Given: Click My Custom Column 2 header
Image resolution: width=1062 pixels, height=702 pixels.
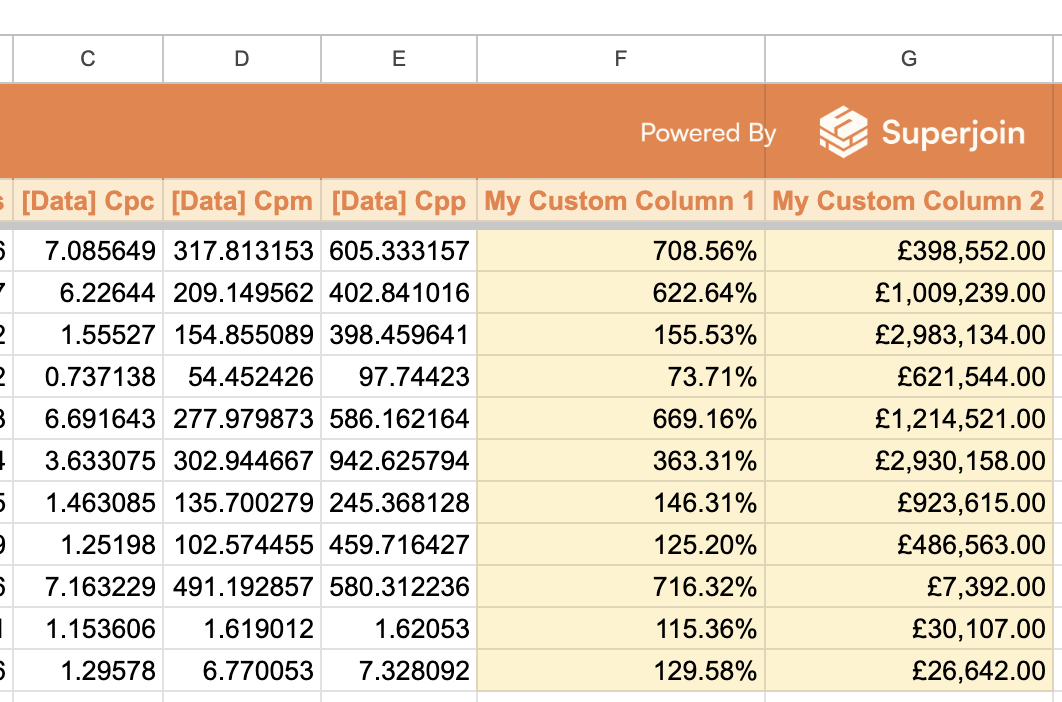Looking at the screenshot, I should (909, 201).
